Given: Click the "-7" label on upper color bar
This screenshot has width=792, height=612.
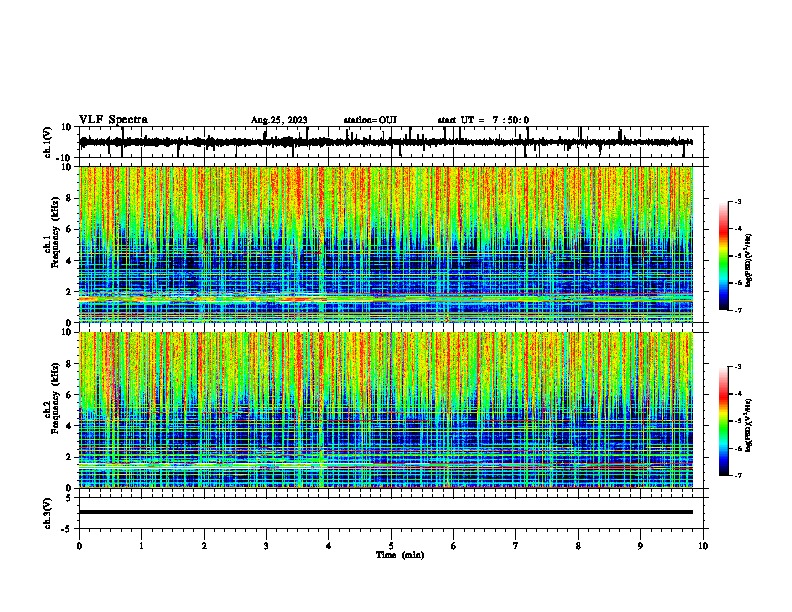Looking at the screenshot, I should pyautogui.click(x=738, y=310).
